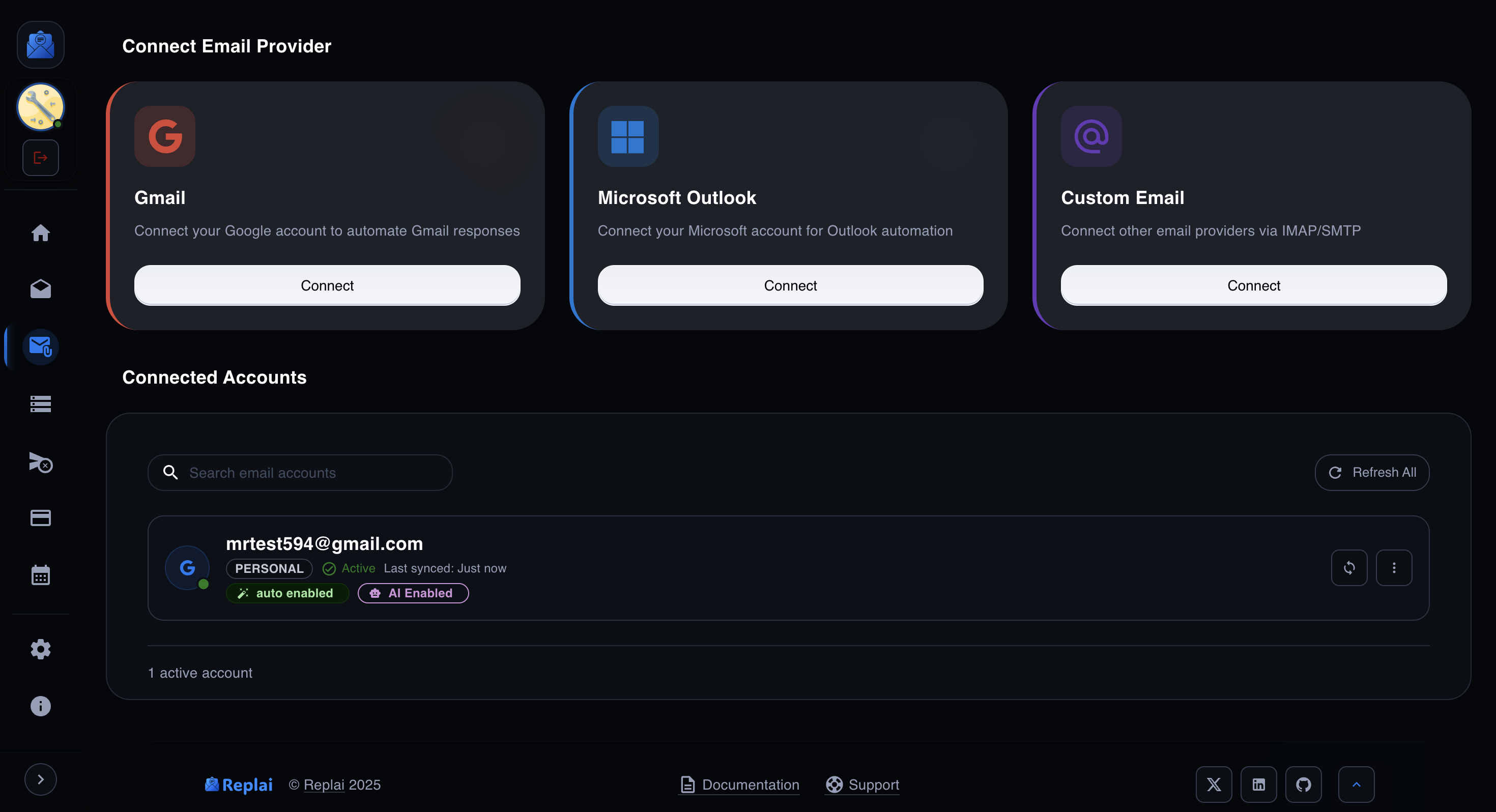
Task: Open the cancelled send sidebar icon
Action: pyautogui.click(x=40, y=462)
